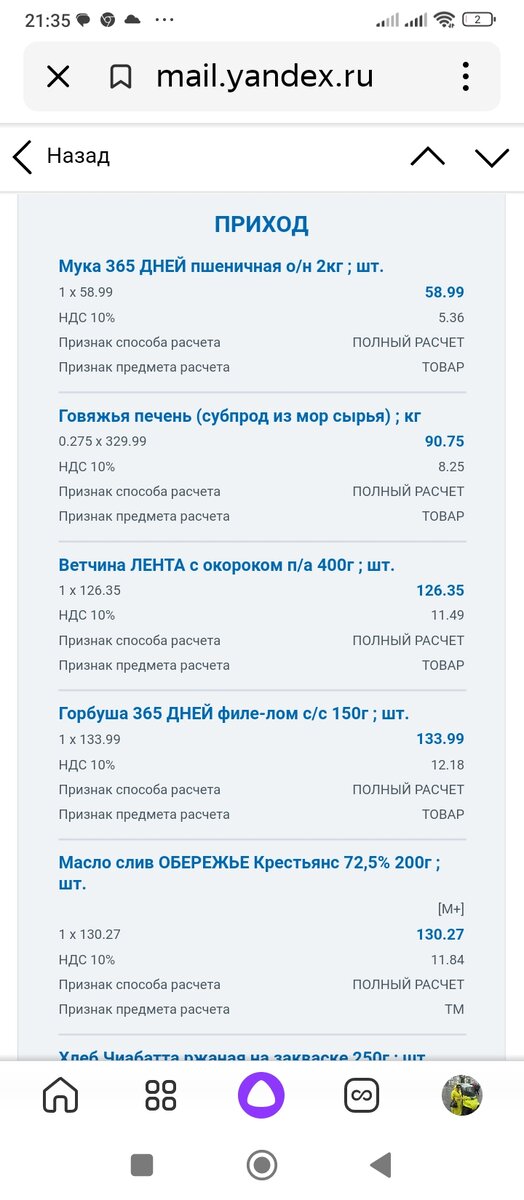Tap the [M+] marking label
524x1200 pixels.
pos(451,909)
